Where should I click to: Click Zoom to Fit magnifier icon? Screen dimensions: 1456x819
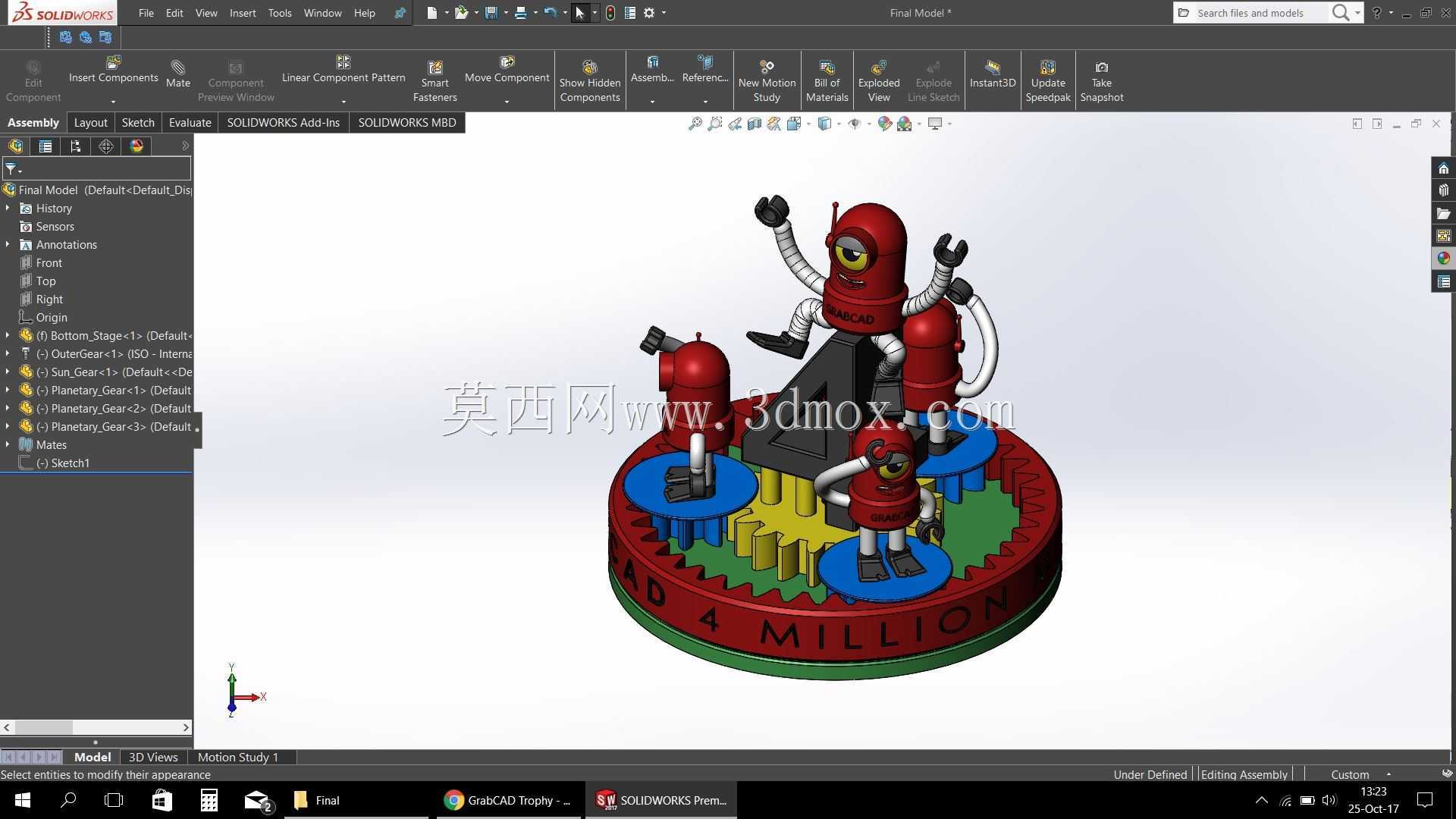(x=695, y=124)
